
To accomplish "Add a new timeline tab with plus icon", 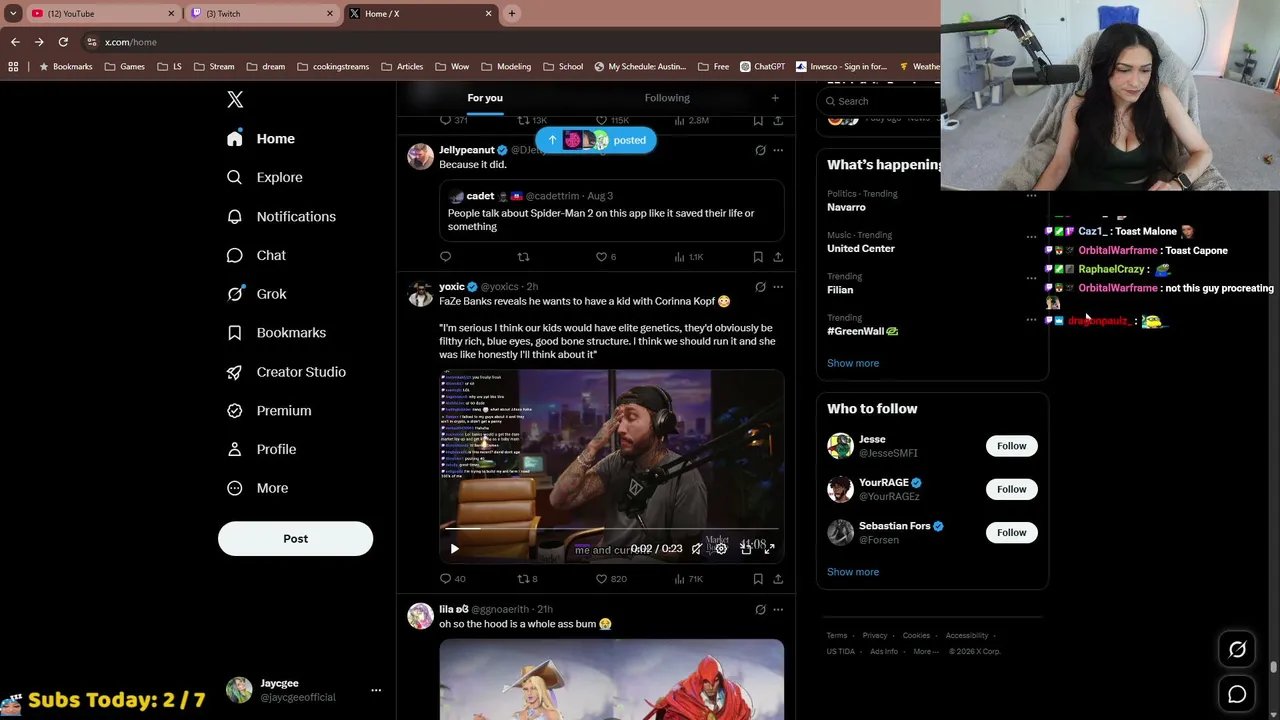I will pyautogui.click(x=775, y=98).
